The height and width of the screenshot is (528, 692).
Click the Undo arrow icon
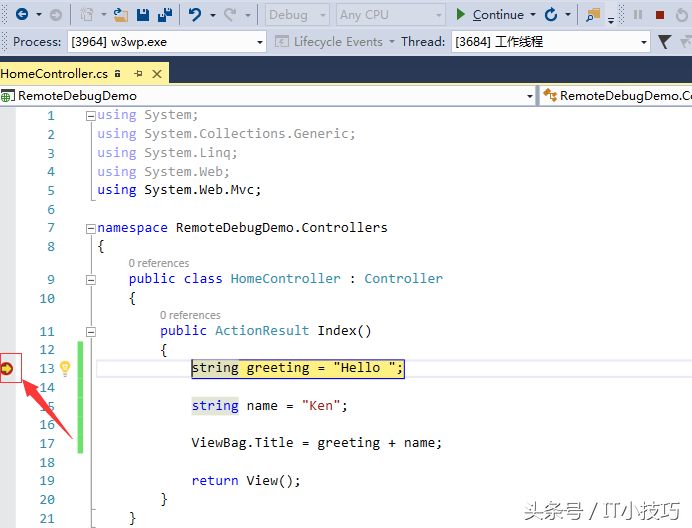pyautogui.click(x=195, y=15)
